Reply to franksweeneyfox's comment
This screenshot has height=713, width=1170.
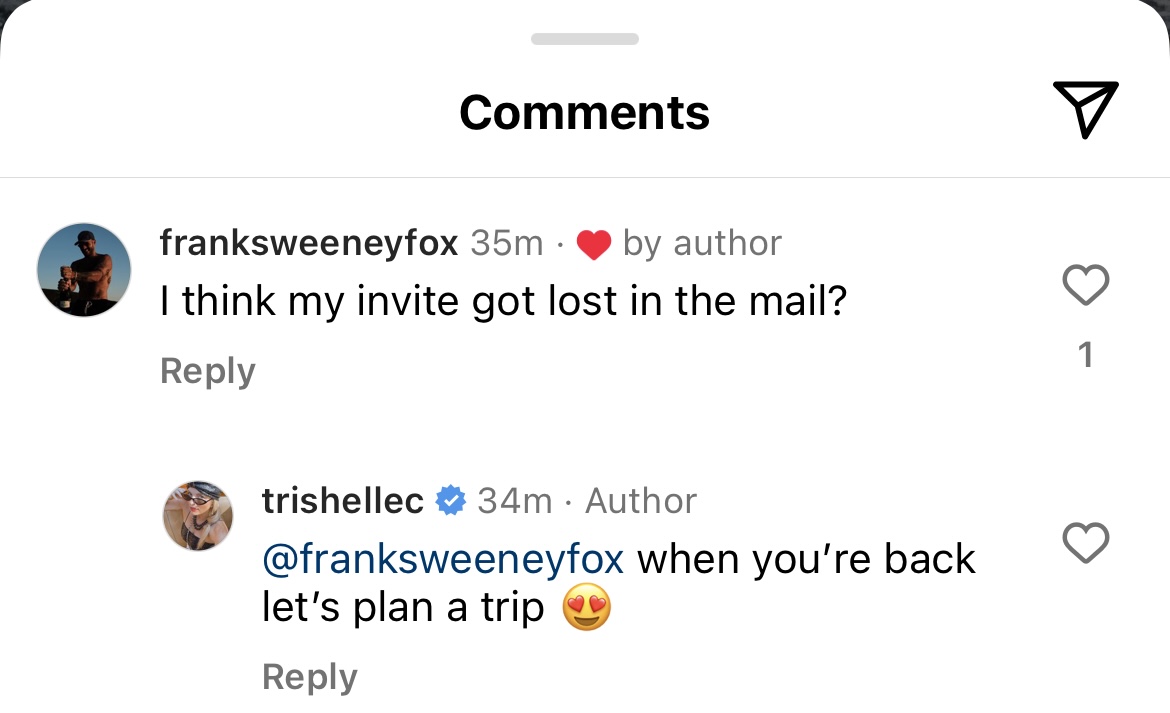[x=207, y=371]
